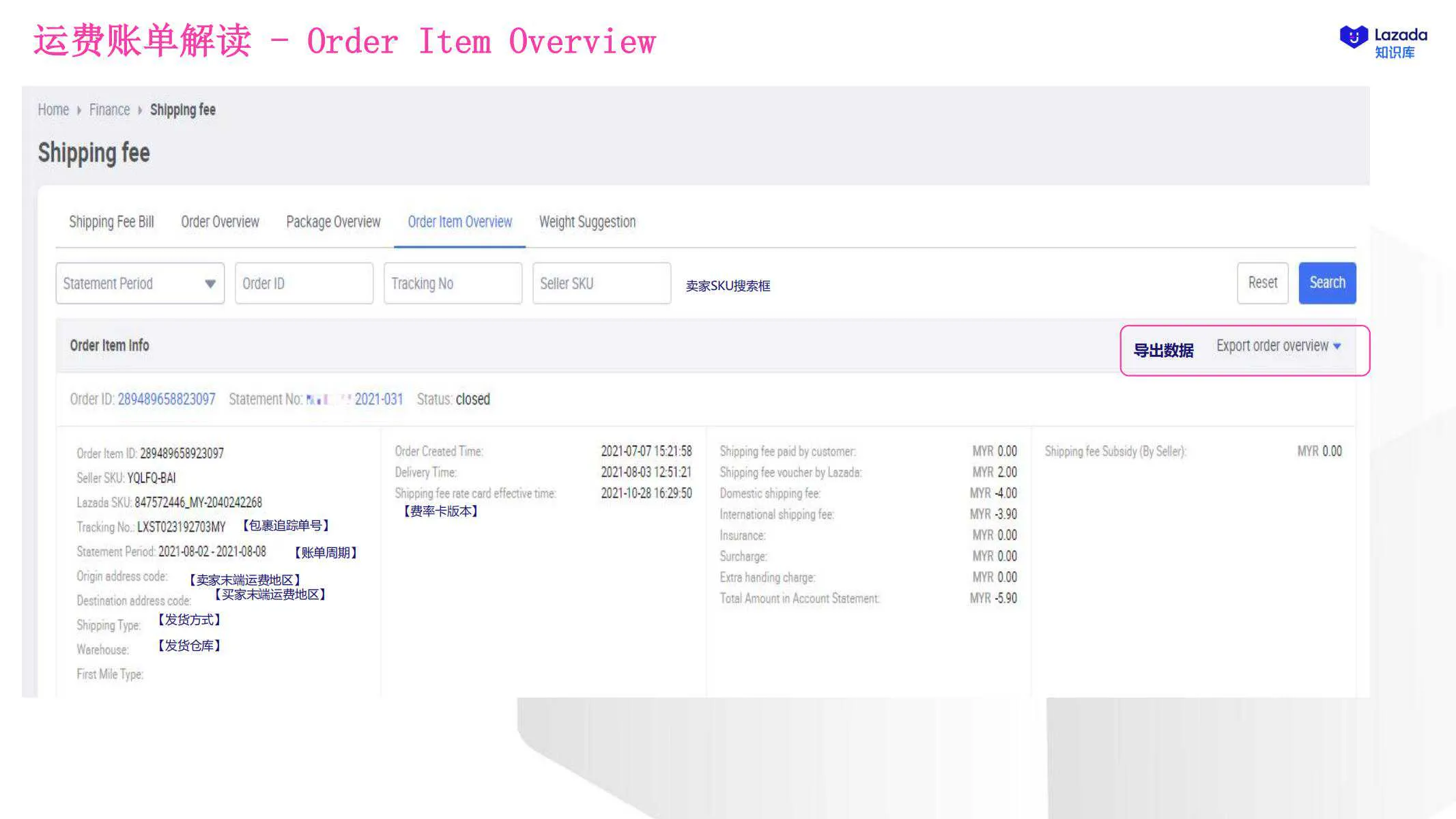Viewport: 1456px width, 819px height.
Task: Click the Shipping fee breadcrumb entry
Action: click(182, 109)
